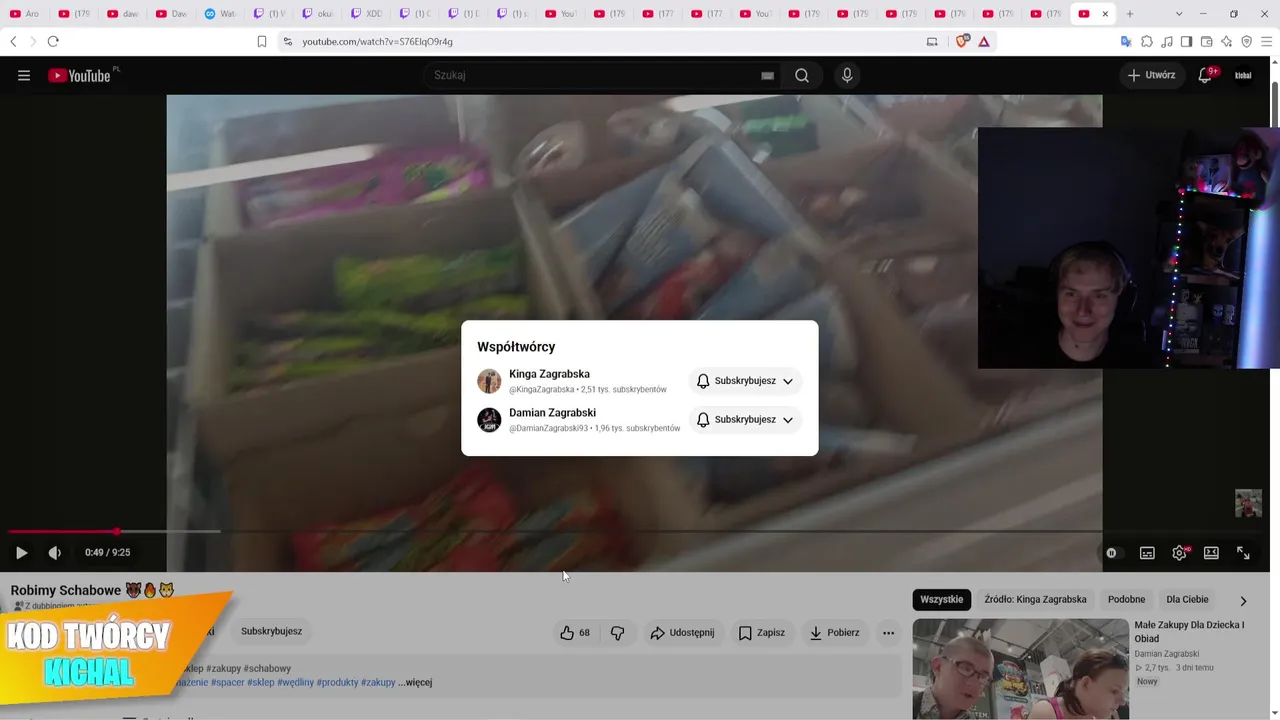Toggle subtitles on the player
Screen dimensions: 1280x720
pos(1147,553)
